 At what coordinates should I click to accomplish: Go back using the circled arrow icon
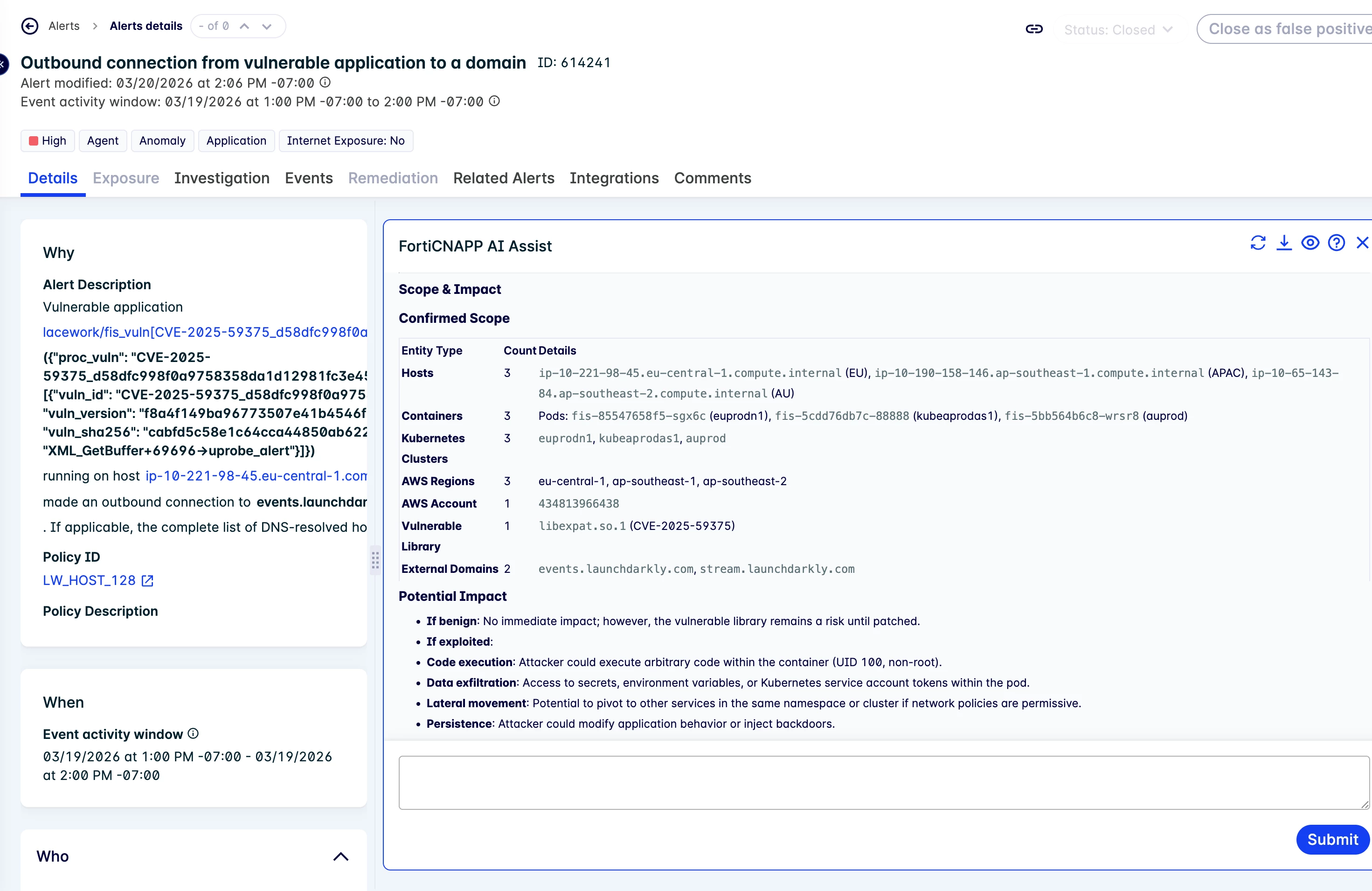coord(29,26)
